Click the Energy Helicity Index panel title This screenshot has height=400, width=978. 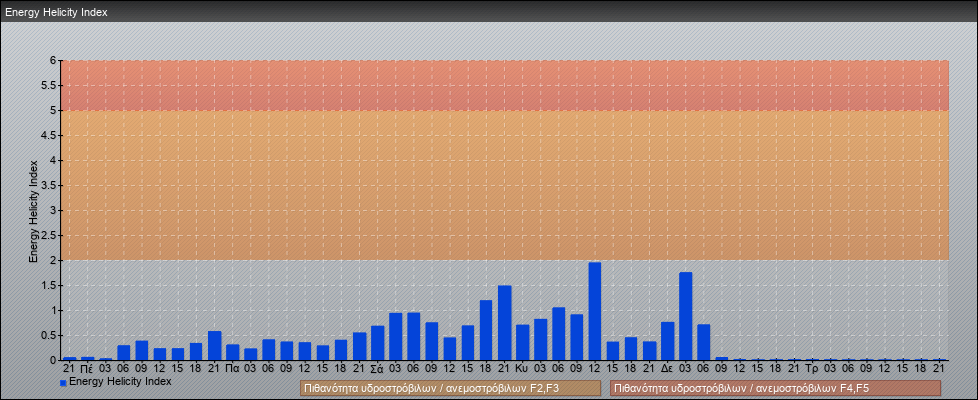[x=57, y=12]
